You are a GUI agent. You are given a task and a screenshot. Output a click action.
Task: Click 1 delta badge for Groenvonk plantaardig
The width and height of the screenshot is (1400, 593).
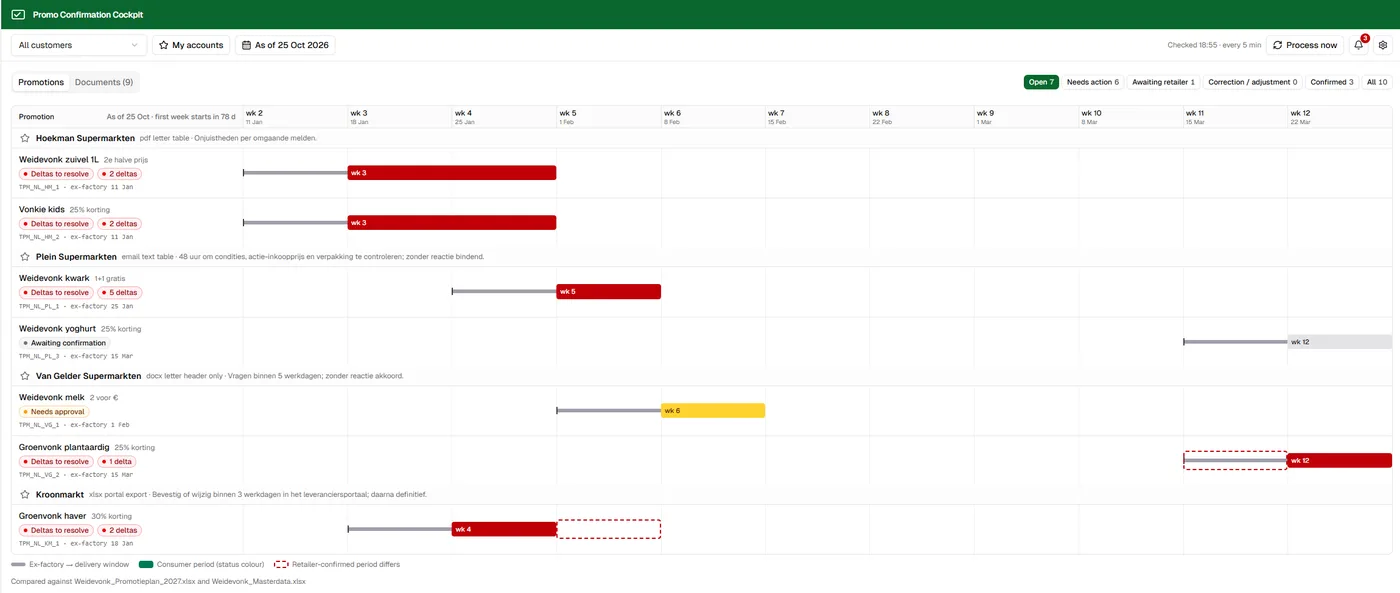pos(117,461)
